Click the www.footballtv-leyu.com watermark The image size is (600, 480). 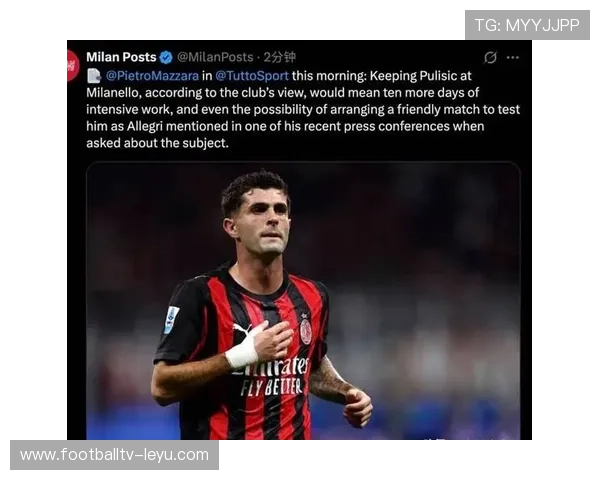coord(114,455)
